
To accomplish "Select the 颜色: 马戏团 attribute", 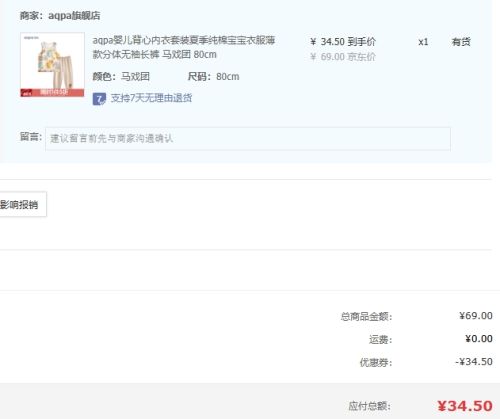I will (x=121, y=77).
